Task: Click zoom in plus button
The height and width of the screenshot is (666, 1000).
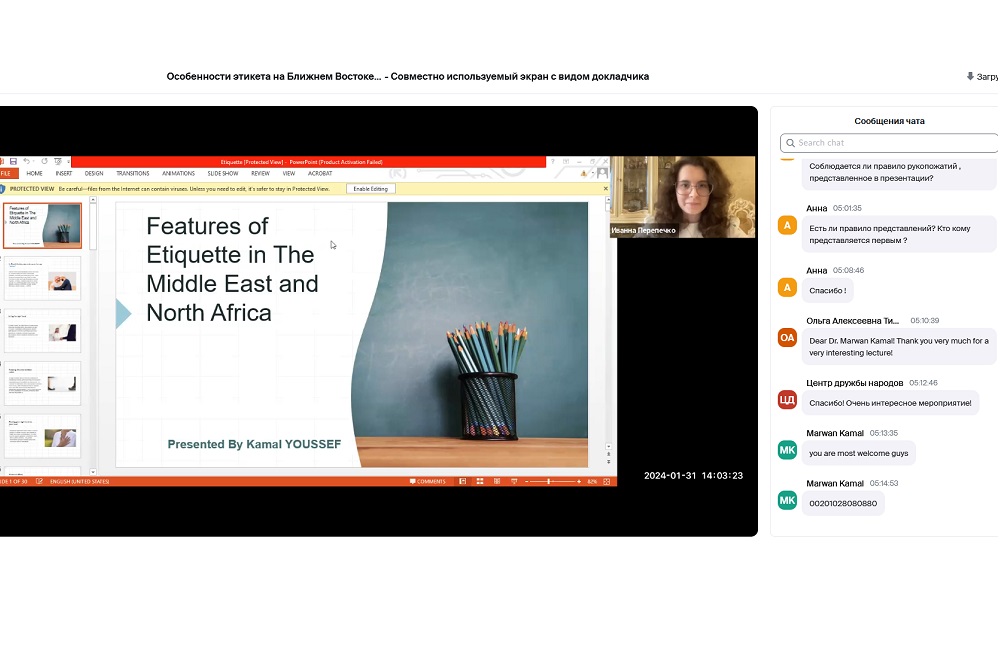Action: pyautogui.click(x=579, y=481)
